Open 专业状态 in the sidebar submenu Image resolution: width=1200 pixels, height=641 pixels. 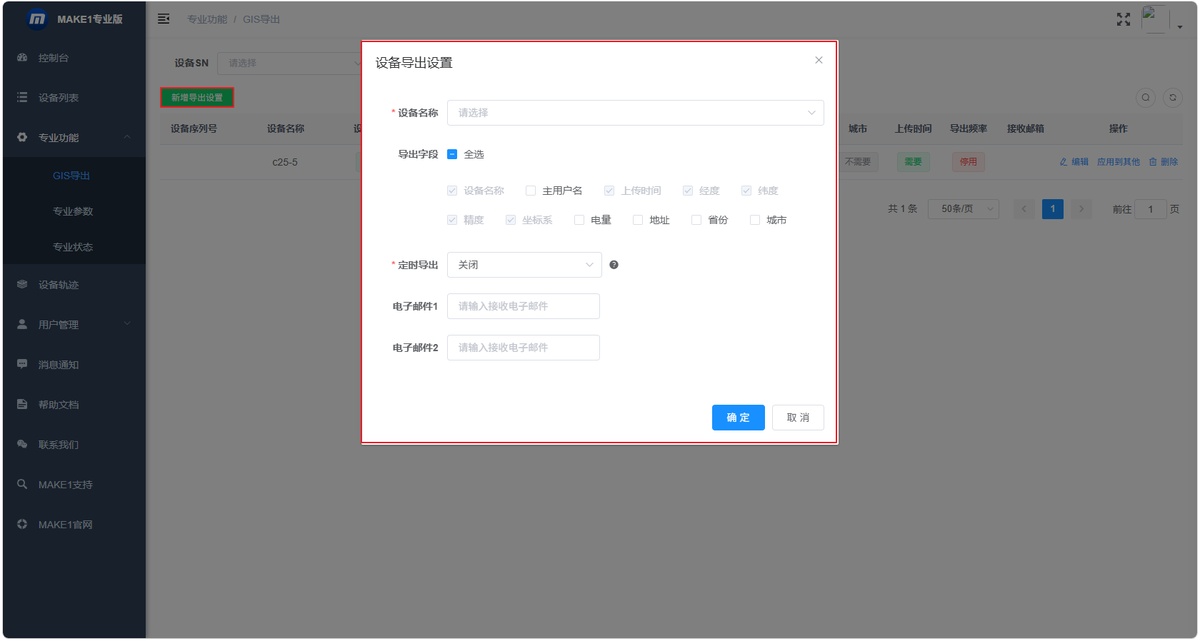coord(73,247)
